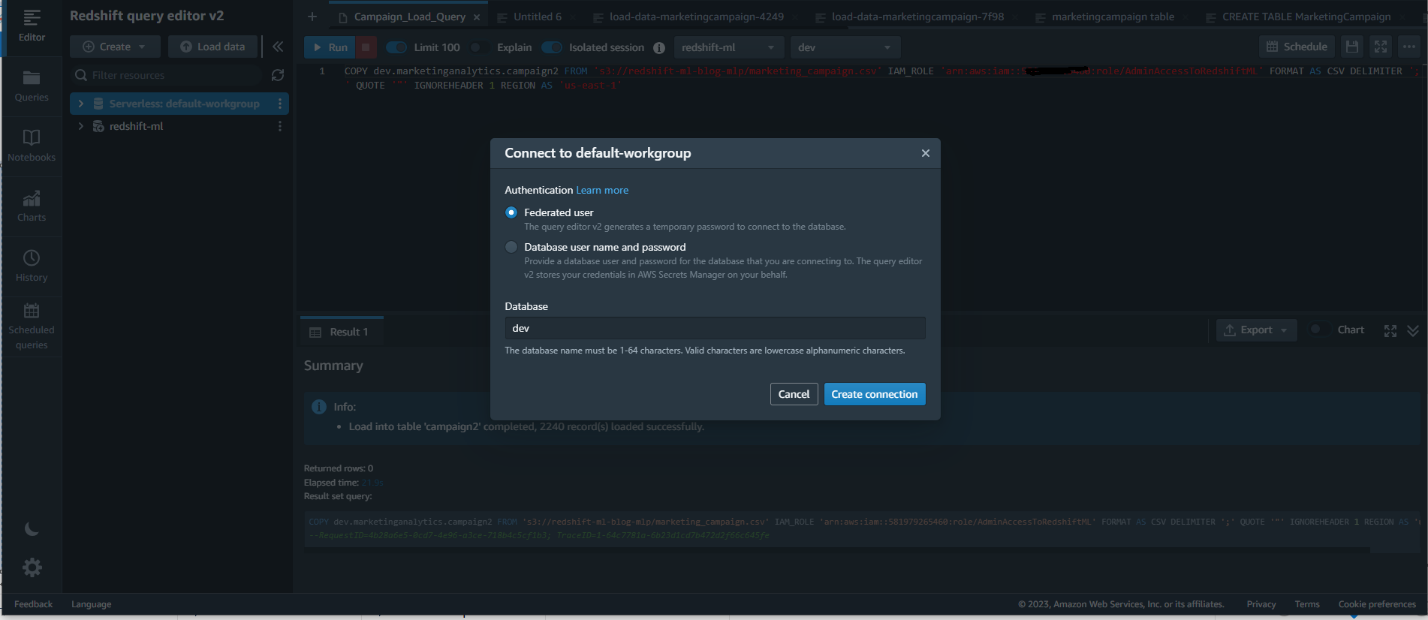1428x620 pixels.
Task: Open the Editor view in sidebar
Action: tap(32, 25)
